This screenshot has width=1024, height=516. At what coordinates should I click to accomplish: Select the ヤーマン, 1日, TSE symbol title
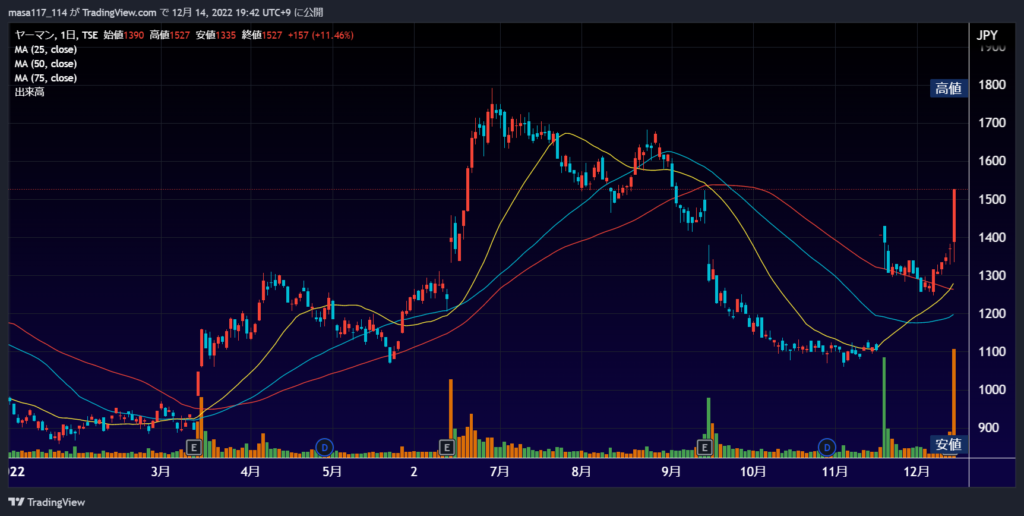point(56,35)
